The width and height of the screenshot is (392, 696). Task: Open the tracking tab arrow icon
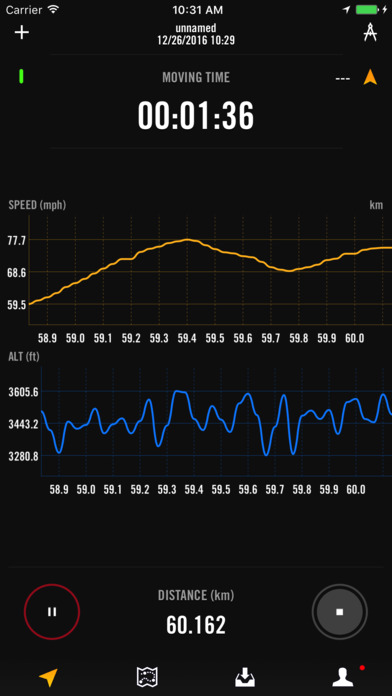point(48,677)
